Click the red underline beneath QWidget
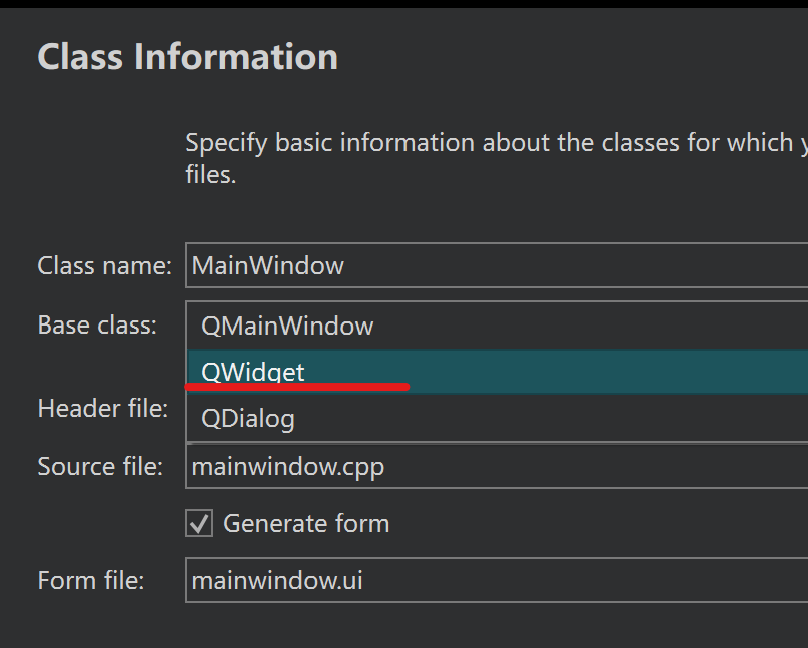The image size is (808, 648). point(298,387)
